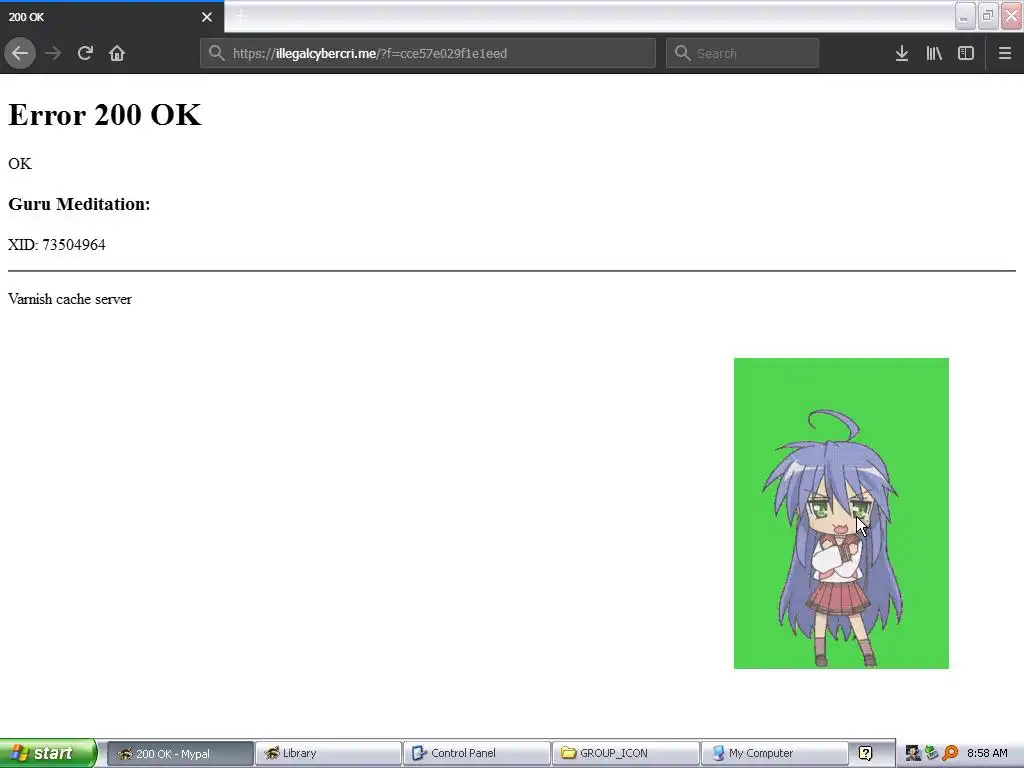Reload the current page
This screenshot has height=768, width=1024.
coord(85,53)
